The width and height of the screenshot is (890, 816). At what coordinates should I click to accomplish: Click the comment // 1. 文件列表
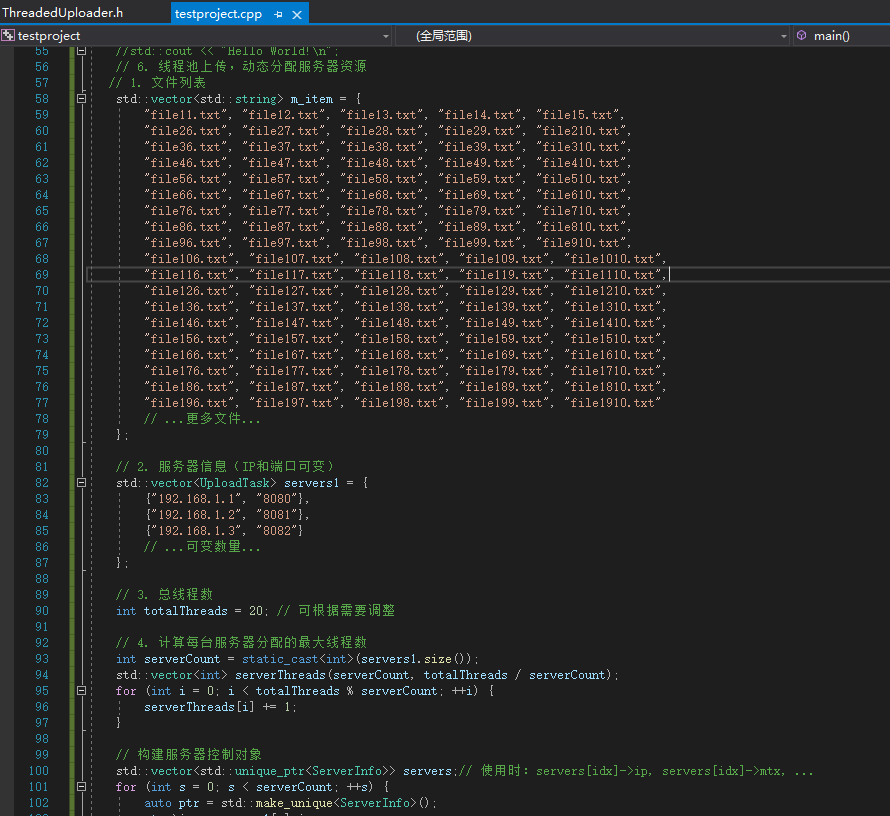(157, 83)
